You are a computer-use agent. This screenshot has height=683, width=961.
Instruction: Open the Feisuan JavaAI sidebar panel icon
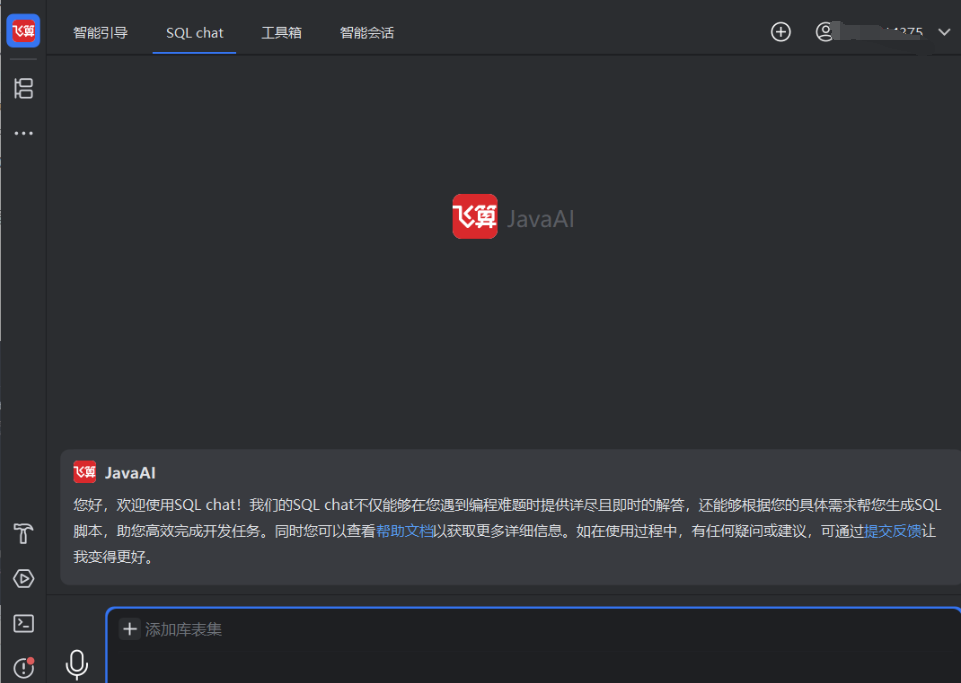[x=23, y=31]
